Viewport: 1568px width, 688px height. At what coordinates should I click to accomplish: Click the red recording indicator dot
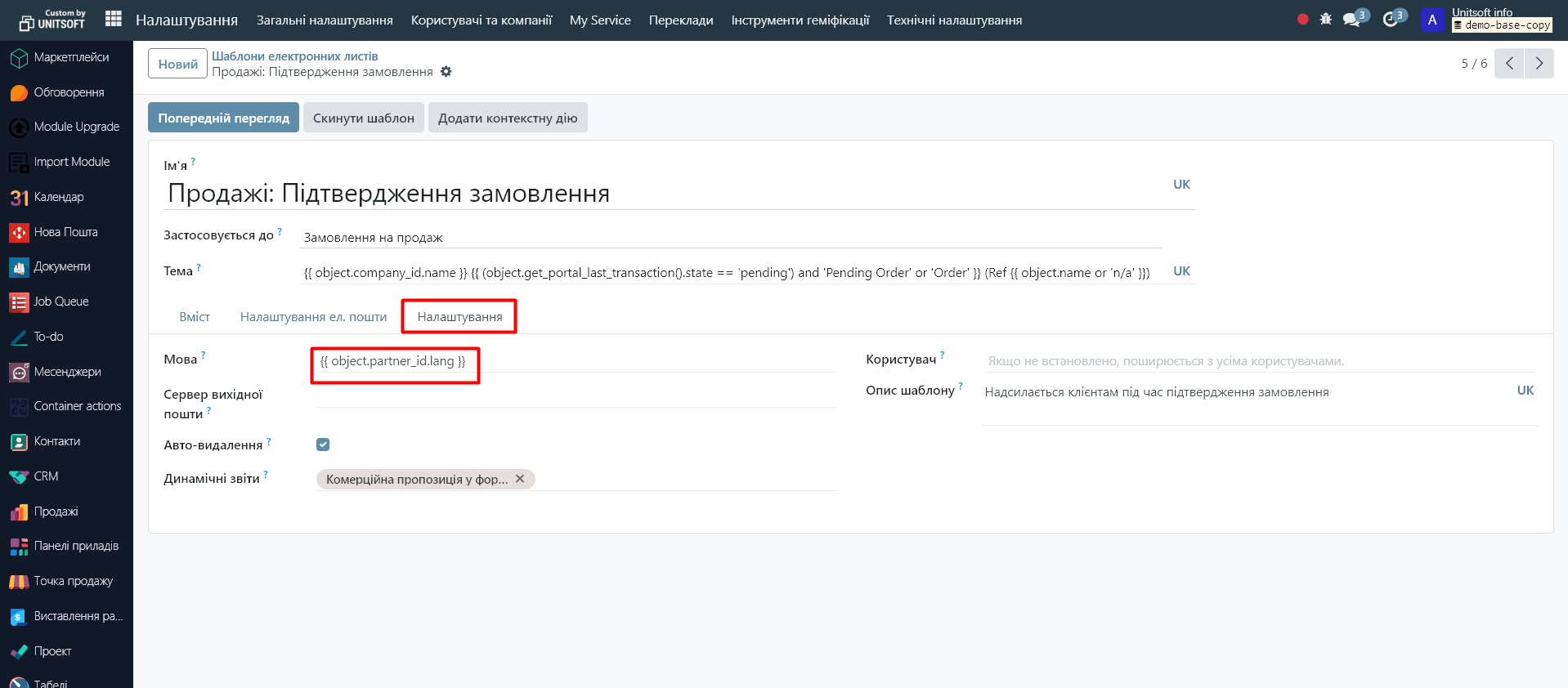[1302, 19]
